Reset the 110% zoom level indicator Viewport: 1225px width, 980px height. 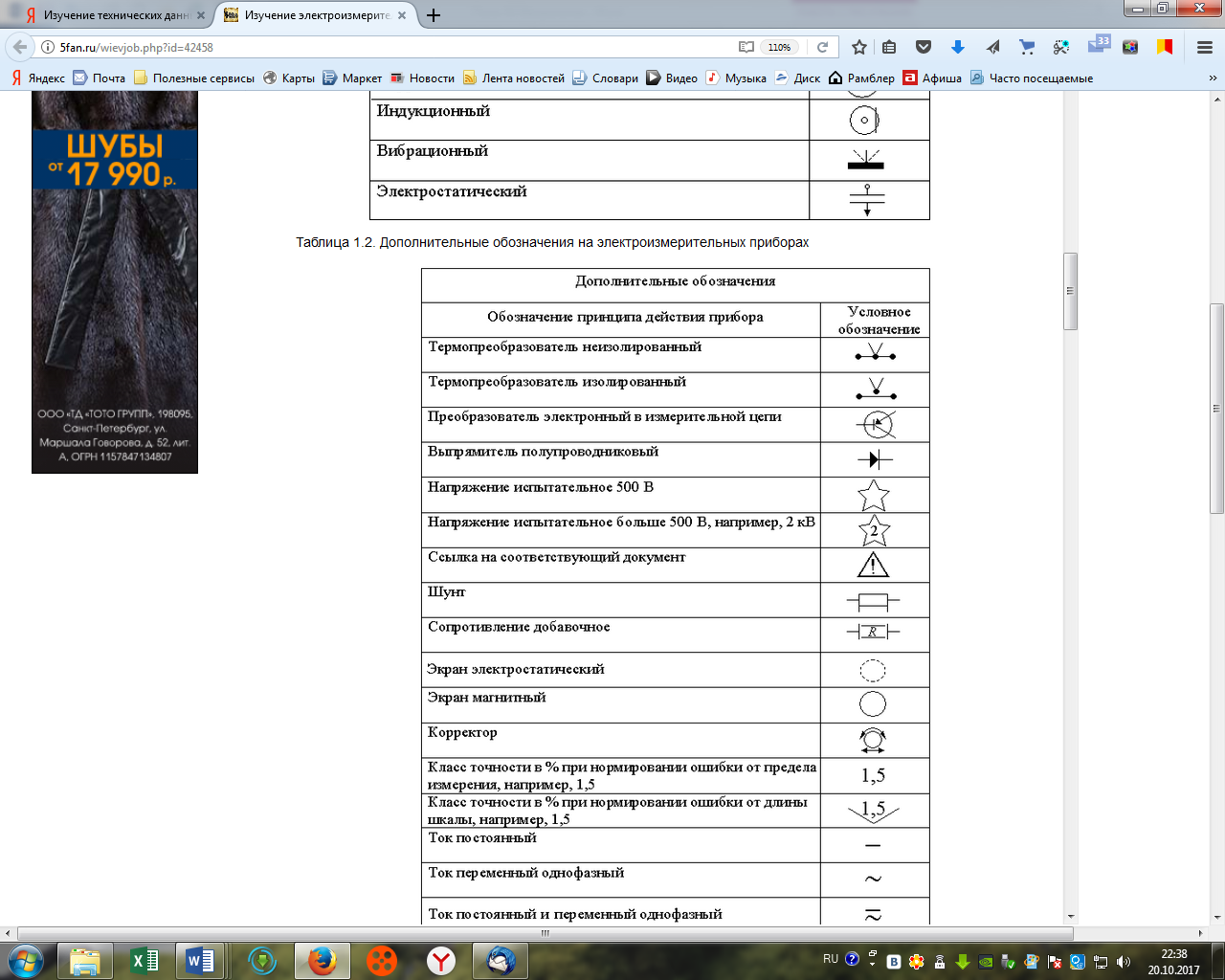click(780, 47)
